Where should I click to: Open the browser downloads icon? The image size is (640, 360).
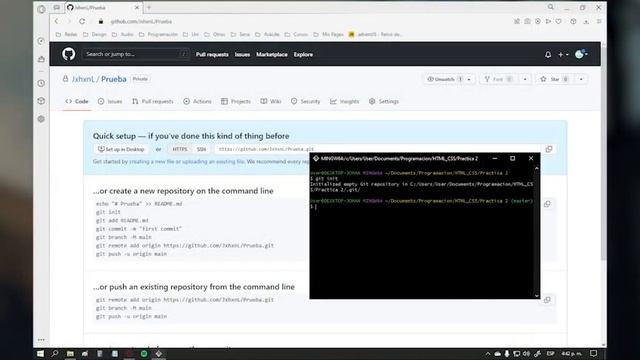586,21
